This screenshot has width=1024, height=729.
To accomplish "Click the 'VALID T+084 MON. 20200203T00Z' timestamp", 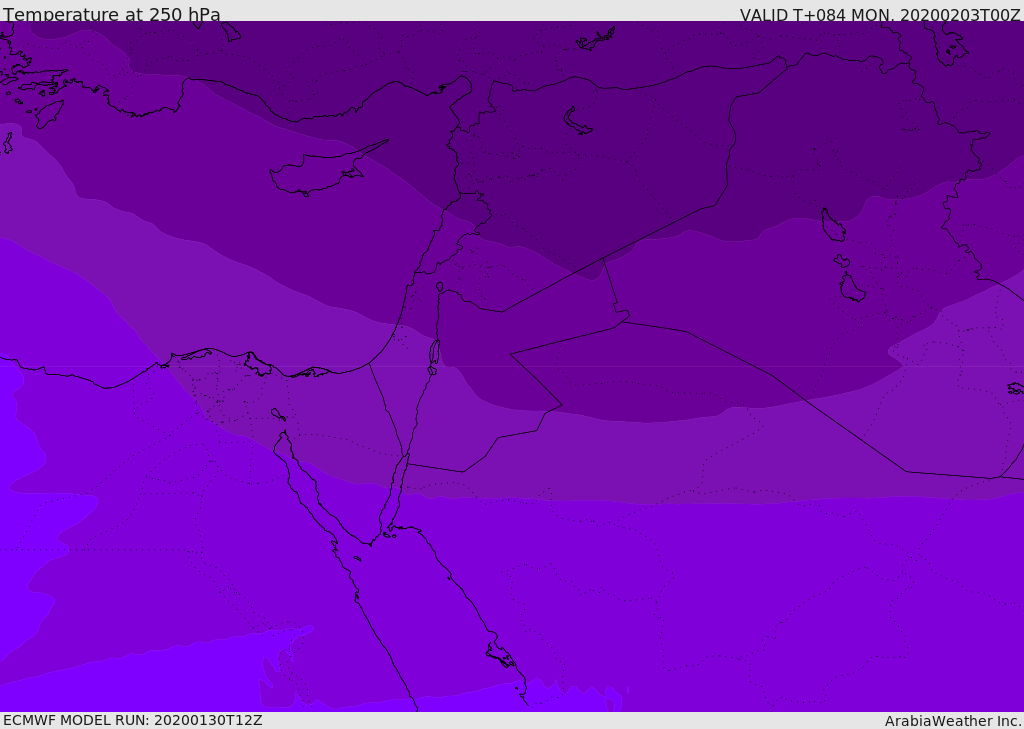I will 880,14.
